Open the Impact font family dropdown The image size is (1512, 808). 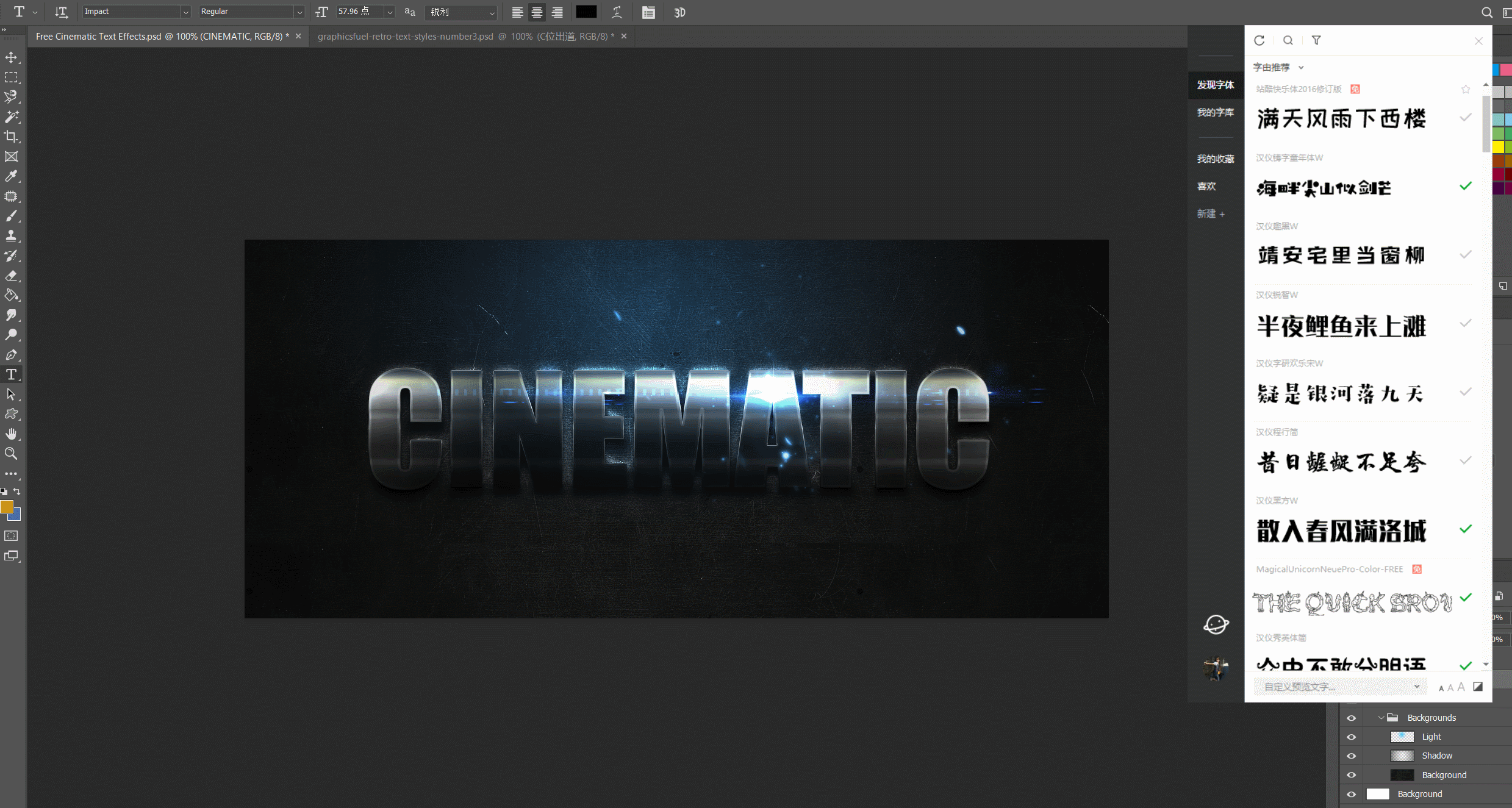pos(185,12)
